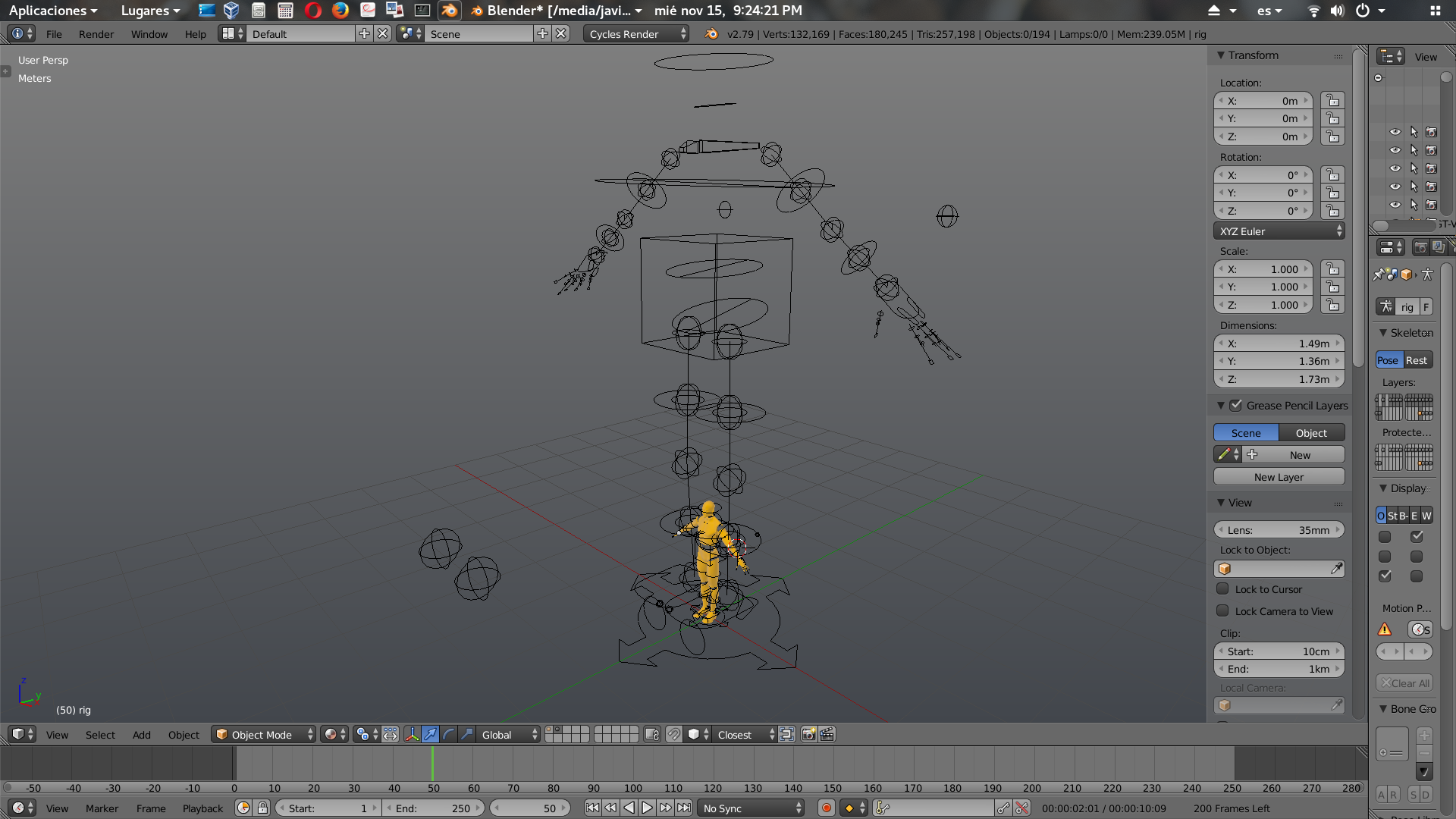The image size is (1456, 819).
Task: Select the Object grease pencil source button
Action: pos(1311,433)
